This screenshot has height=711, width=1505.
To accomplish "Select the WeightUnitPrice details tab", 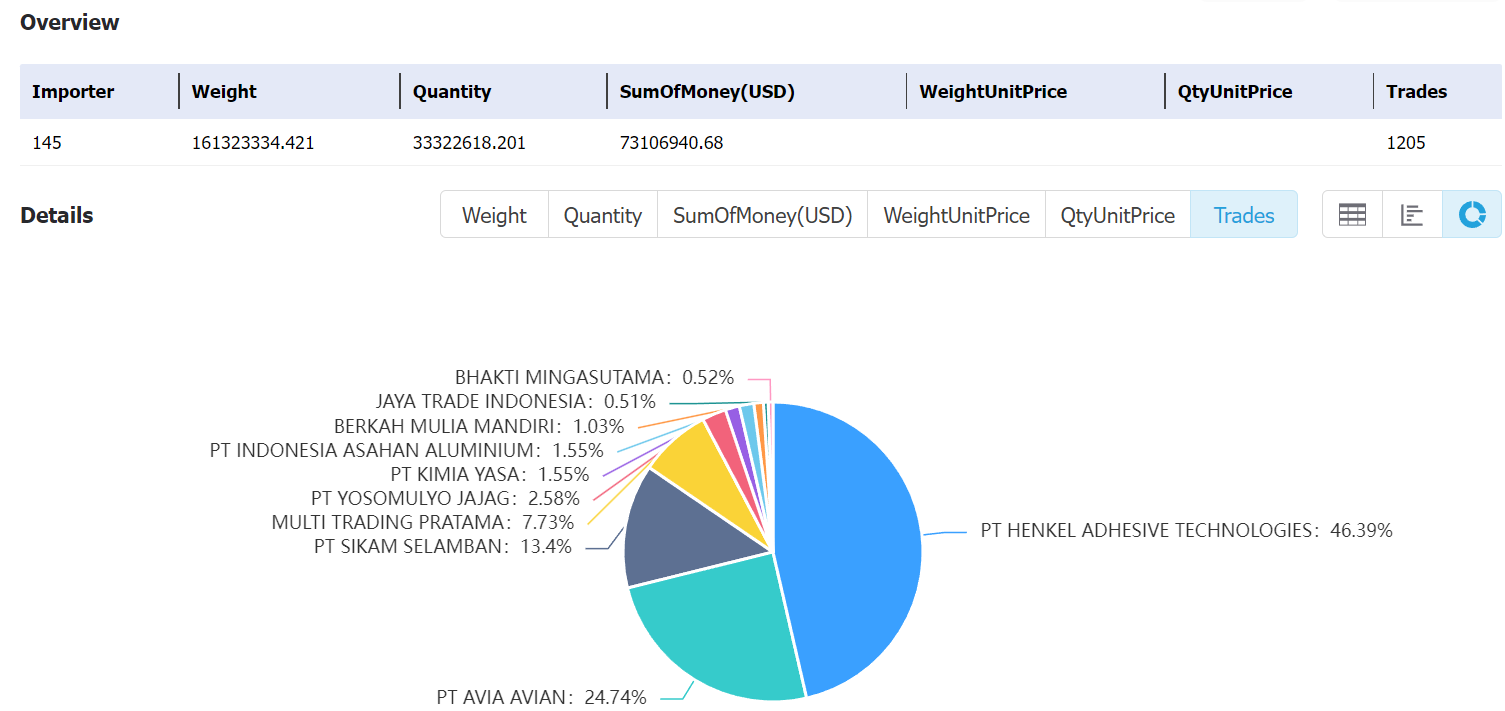I will tap(956, 215).
